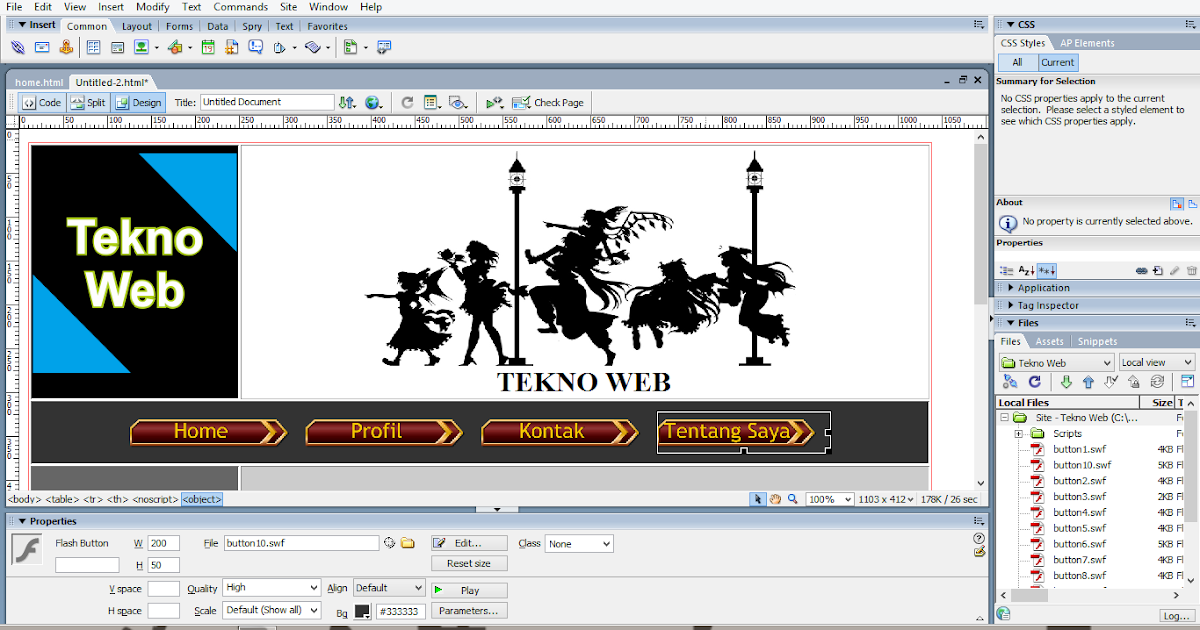
Task: Open the Scale dropdown
Action: 272,609
